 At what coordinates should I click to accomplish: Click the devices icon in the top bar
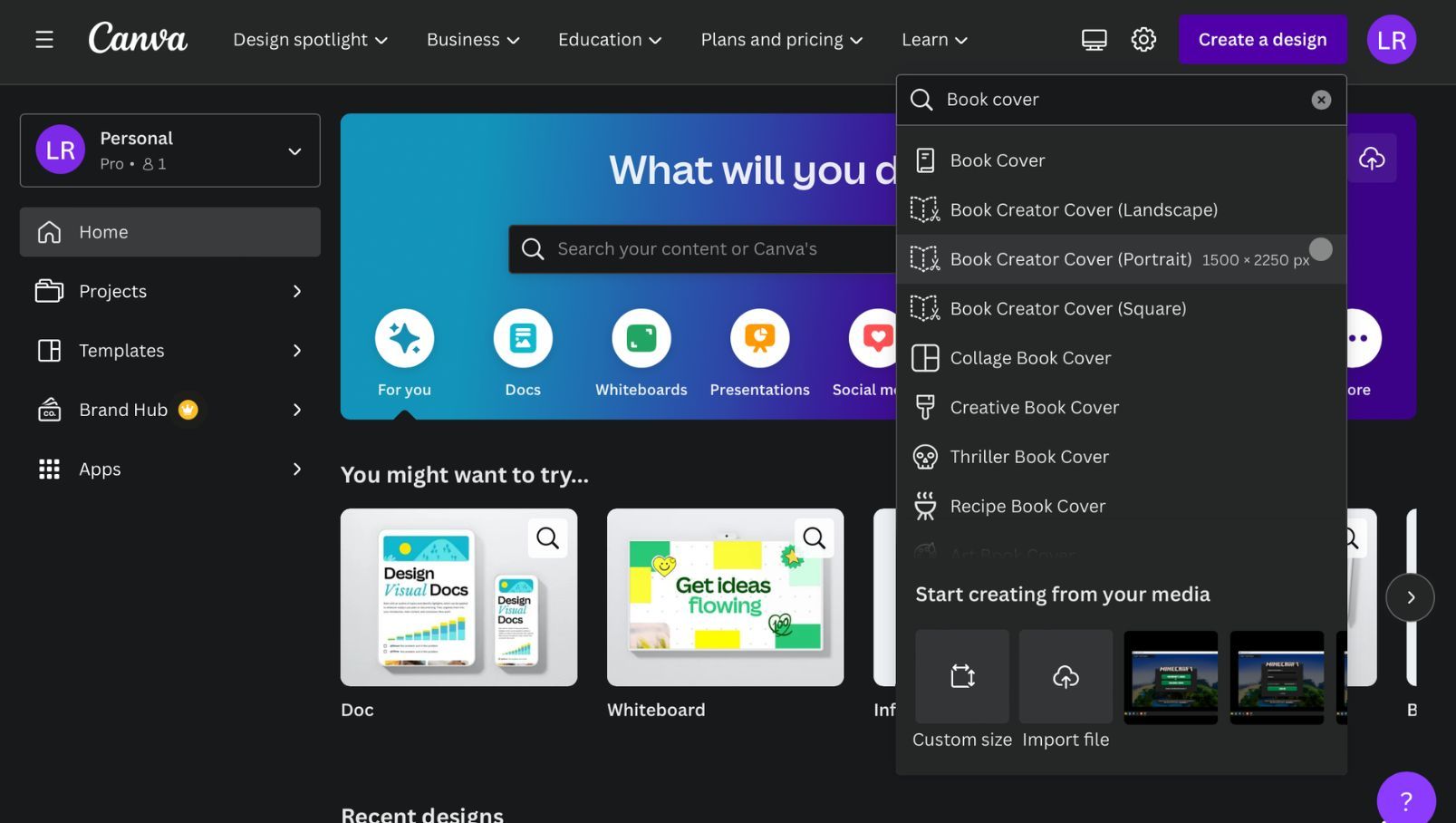coord(1094,39)
